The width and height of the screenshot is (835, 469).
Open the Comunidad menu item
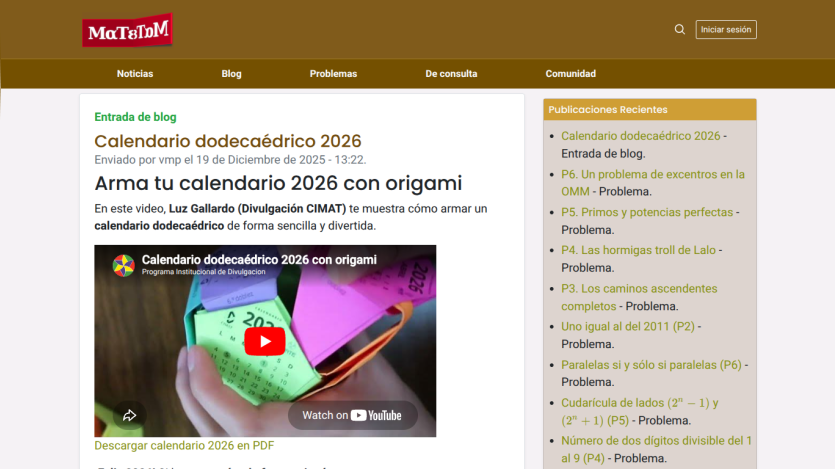pyautogui.click(x=570, y=73)
